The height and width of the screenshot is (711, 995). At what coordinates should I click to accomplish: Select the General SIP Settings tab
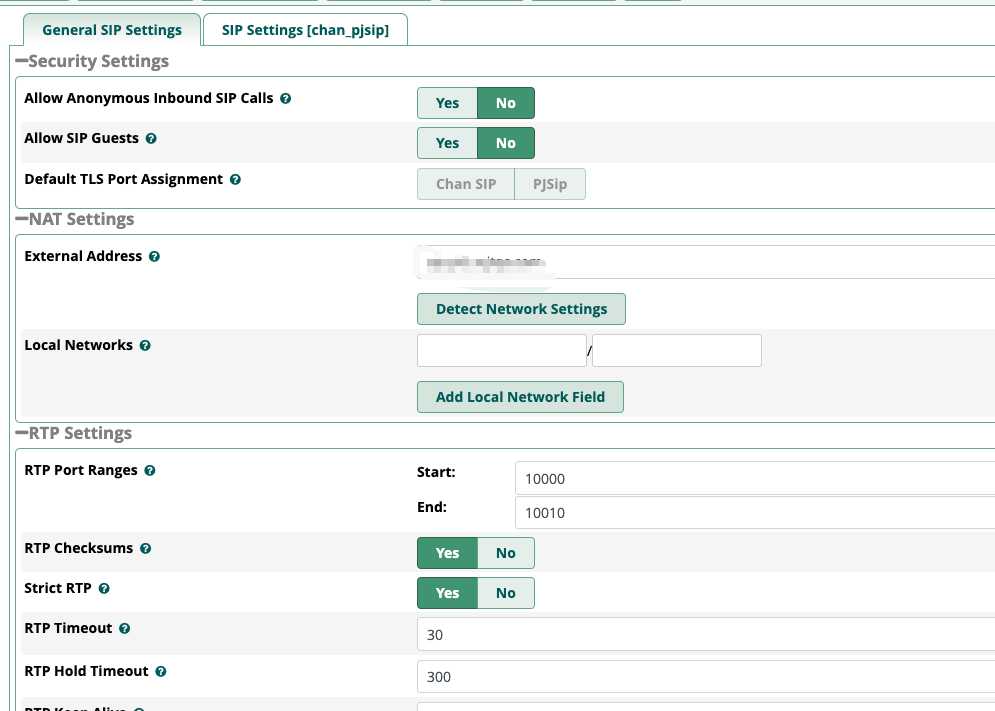click(112, 30)
